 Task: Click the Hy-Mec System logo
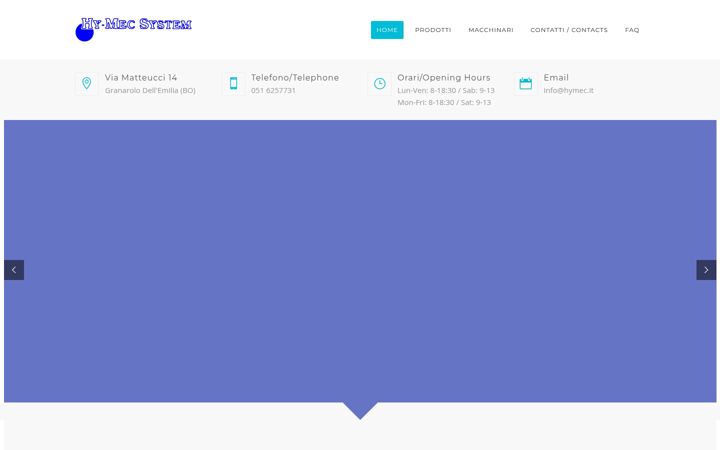click(x=133, y=29)
